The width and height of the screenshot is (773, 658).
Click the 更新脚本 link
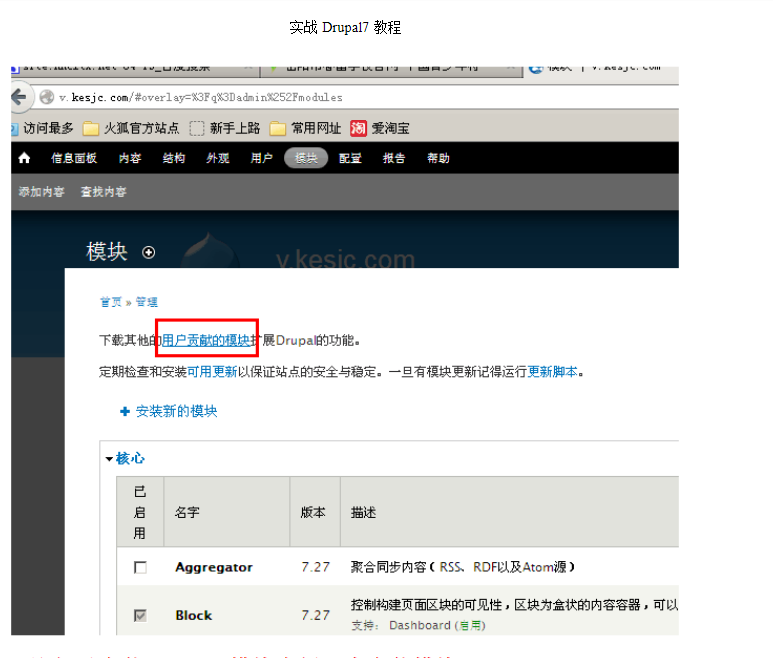[552, 372]
